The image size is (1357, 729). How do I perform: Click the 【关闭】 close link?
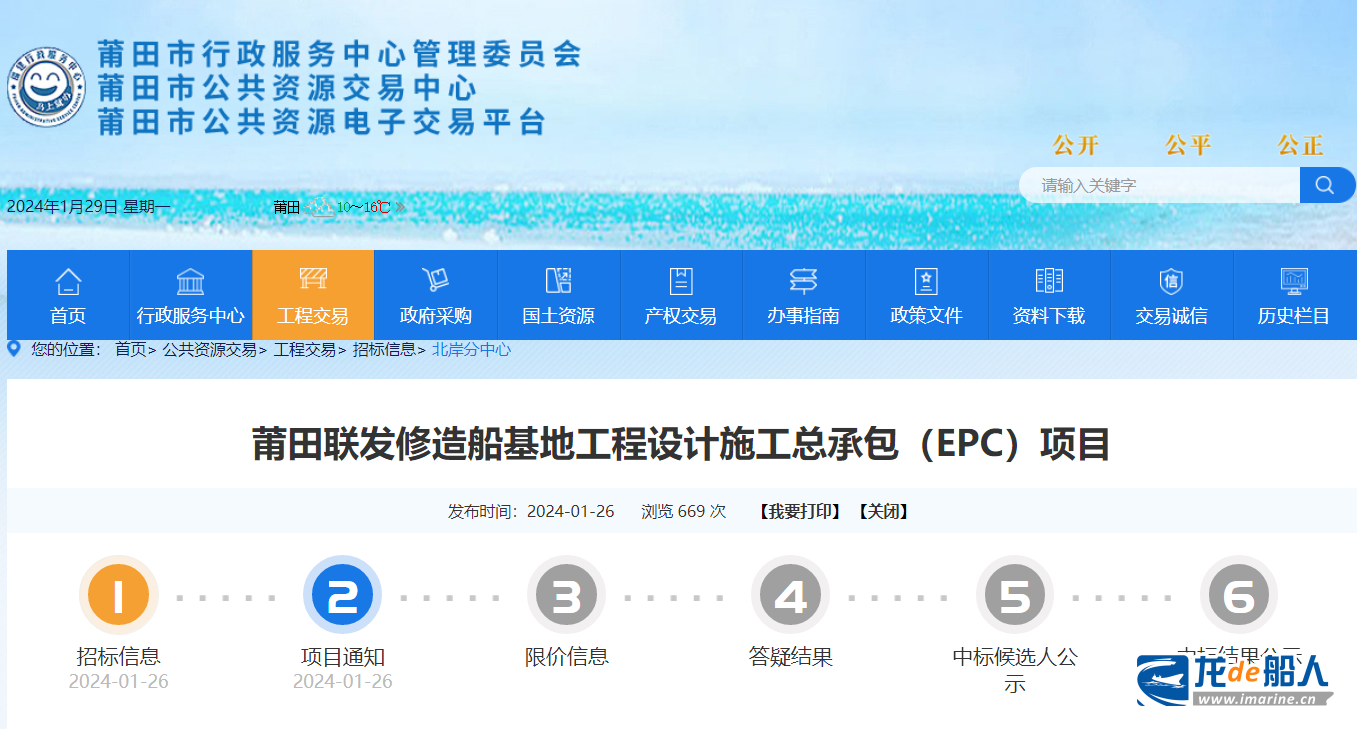pyautogui.click(x=883, y=511)
